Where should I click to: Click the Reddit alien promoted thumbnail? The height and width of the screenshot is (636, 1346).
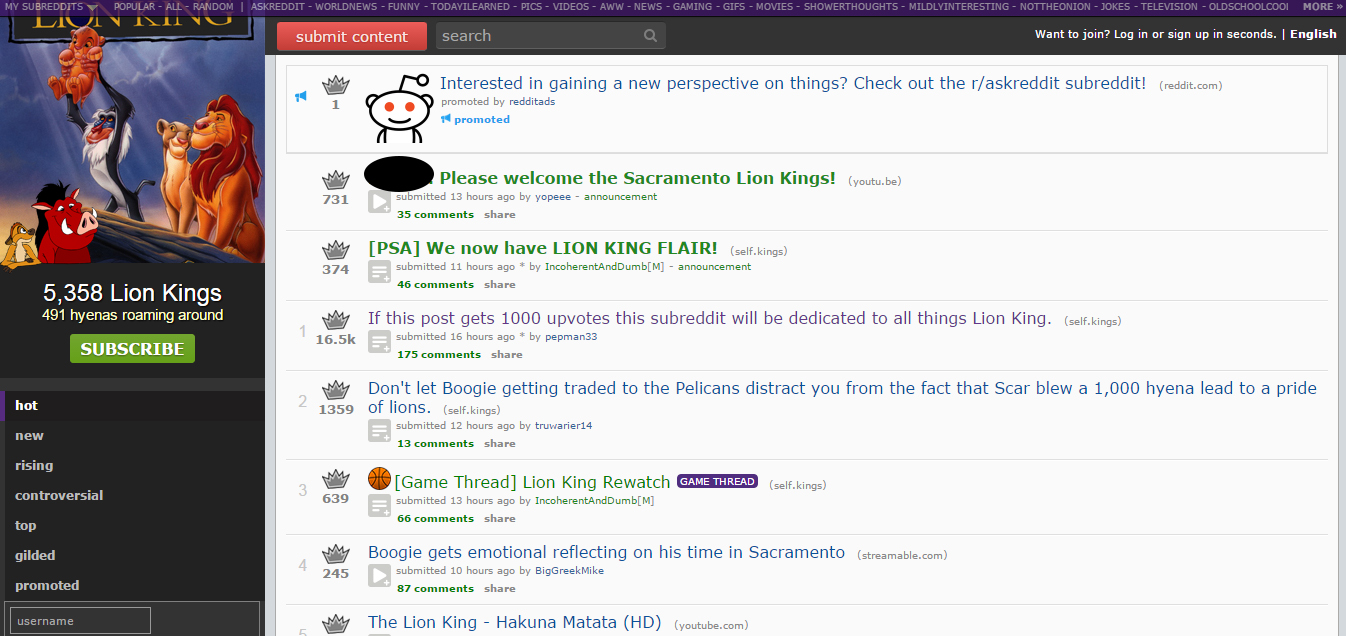397,107
